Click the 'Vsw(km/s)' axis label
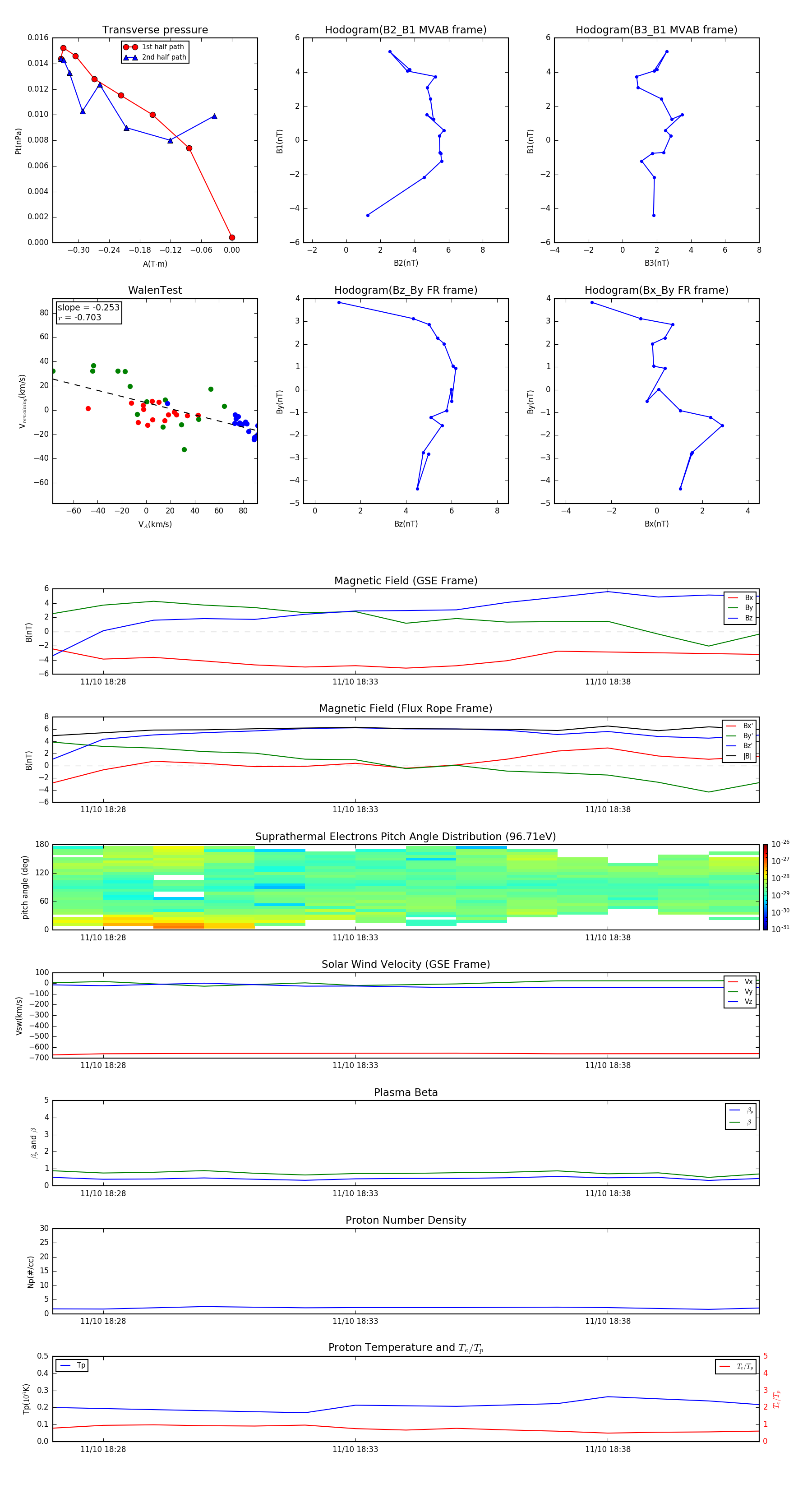This screenshot has height=1489, width=812. click(19, 1016)
